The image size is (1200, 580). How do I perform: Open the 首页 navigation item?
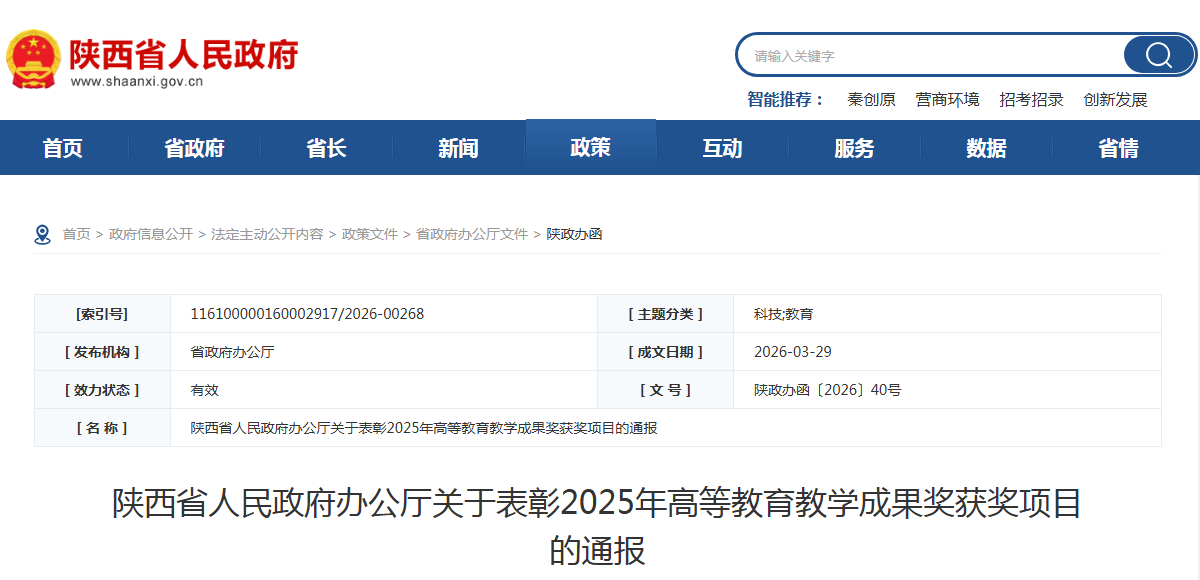tap(62, 147)
